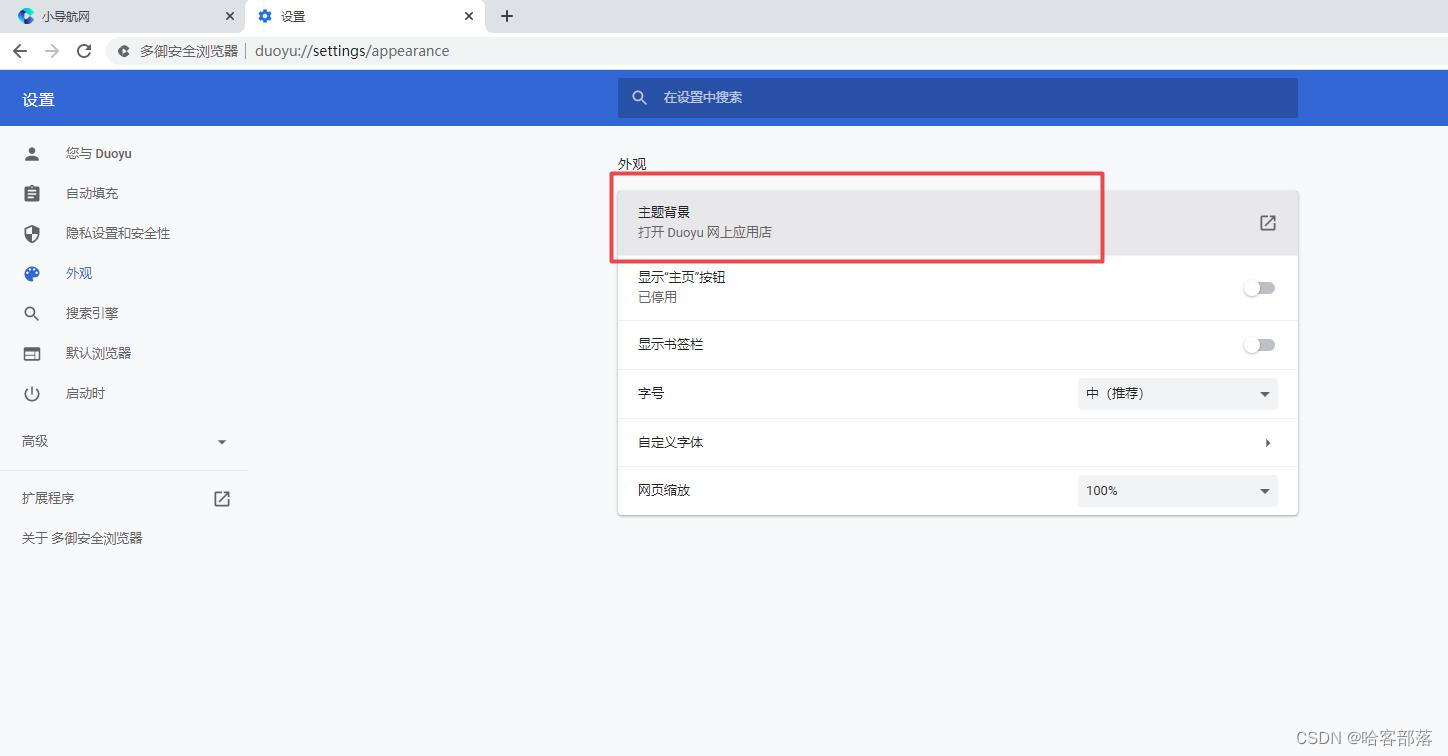Close the 设置 tab

469,16
